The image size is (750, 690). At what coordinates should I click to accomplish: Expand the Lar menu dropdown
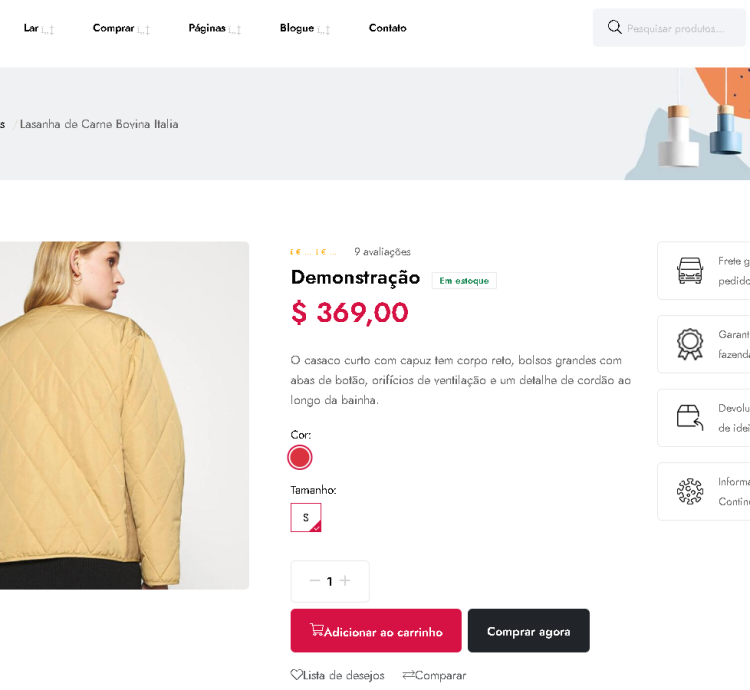(x=38, y=28)
